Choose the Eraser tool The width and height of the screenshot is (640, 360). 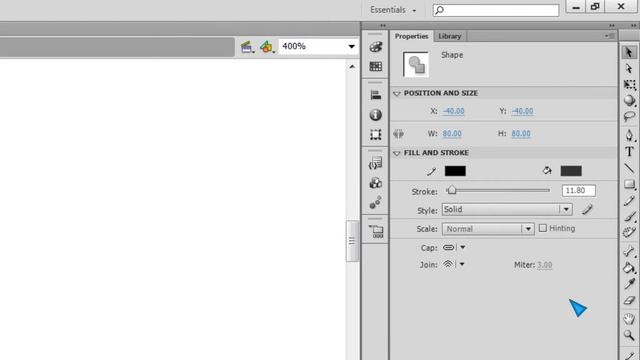coord(629,300)
